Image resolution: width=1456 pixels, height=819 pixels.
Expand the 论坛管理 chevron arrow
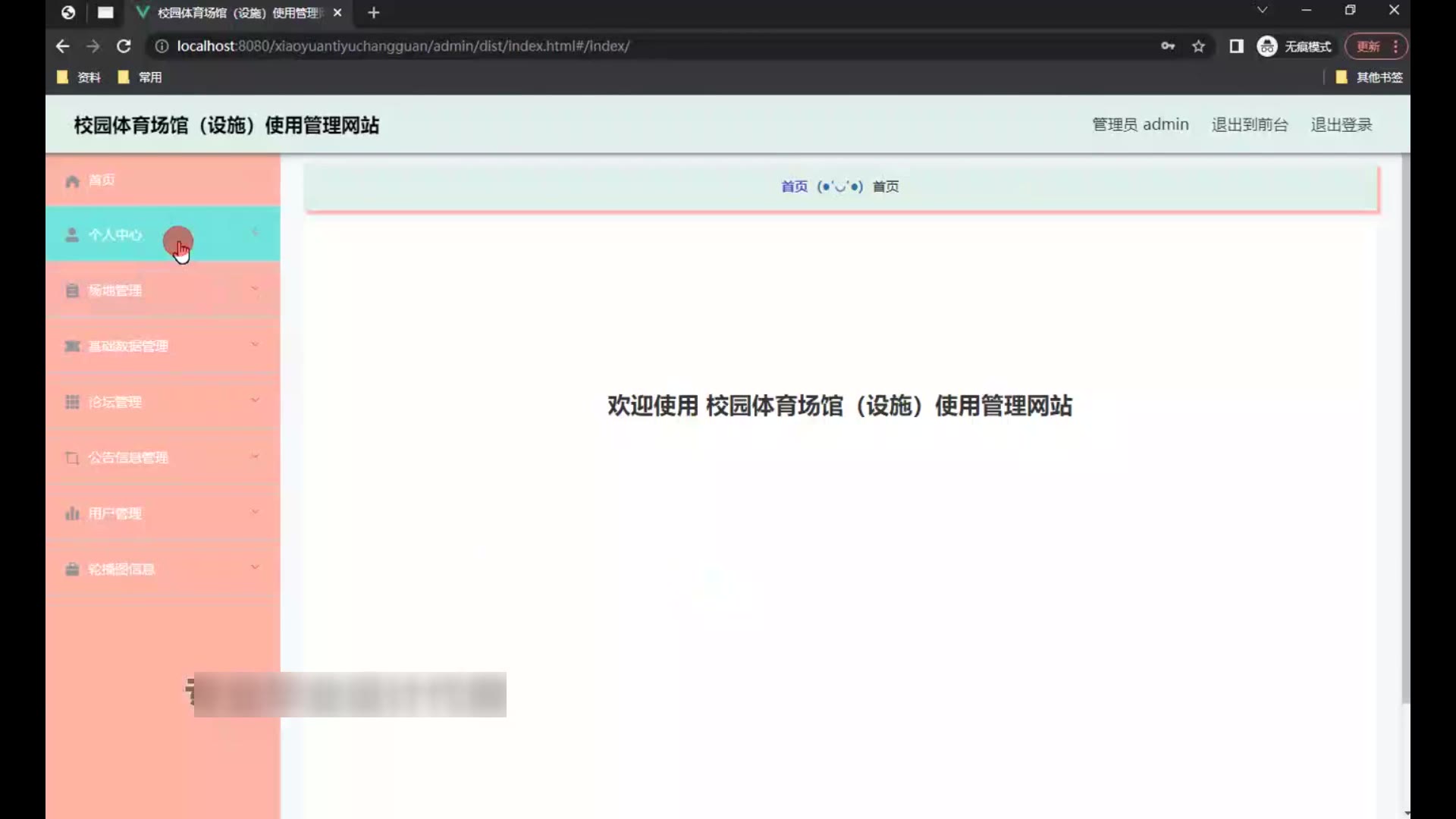(x=255, y=400)
